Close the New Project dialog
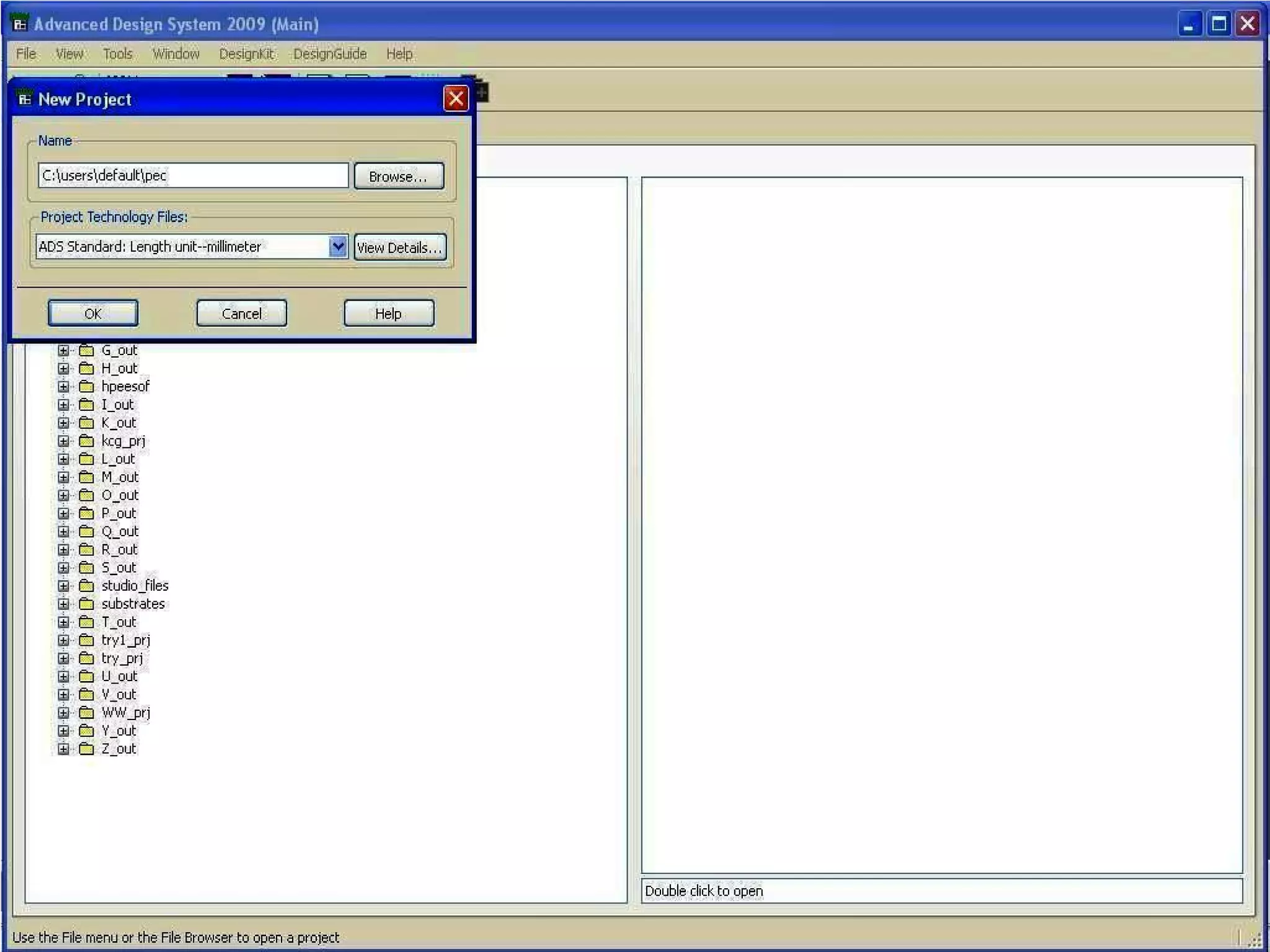 click(456, 99)
